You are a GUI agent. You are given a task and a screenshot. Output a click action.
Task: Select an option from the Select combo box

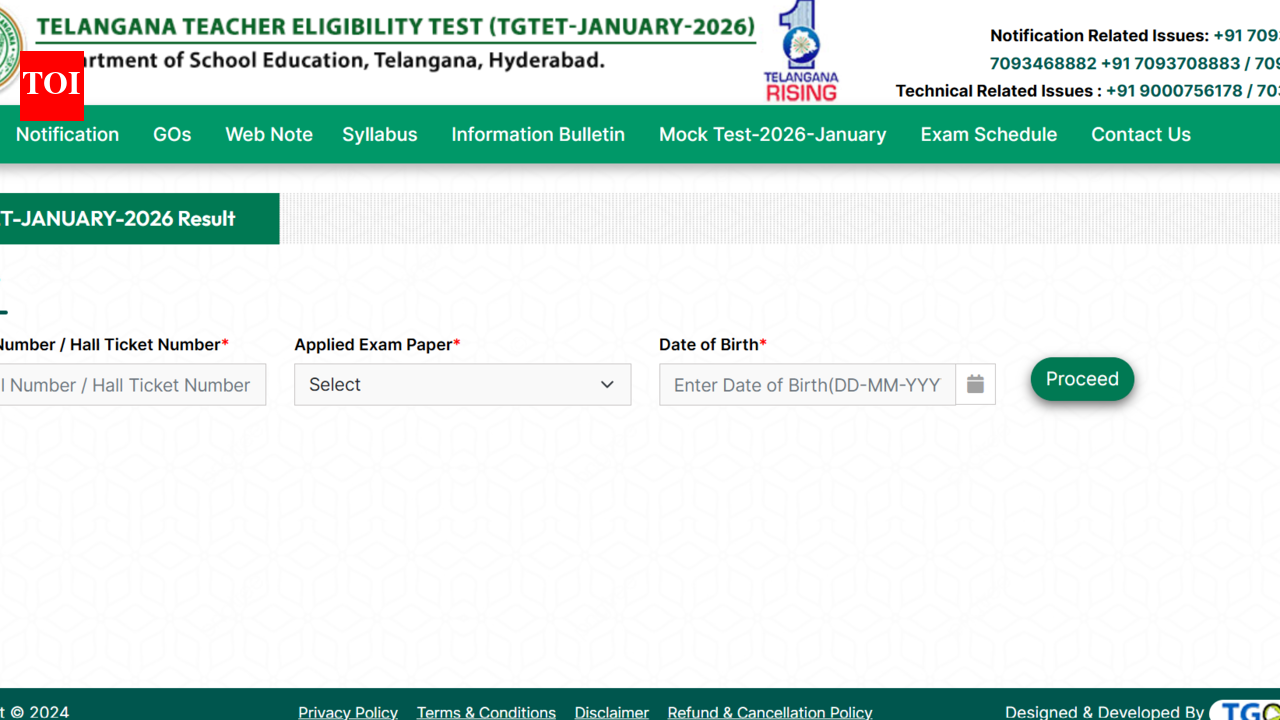point(462,384)
